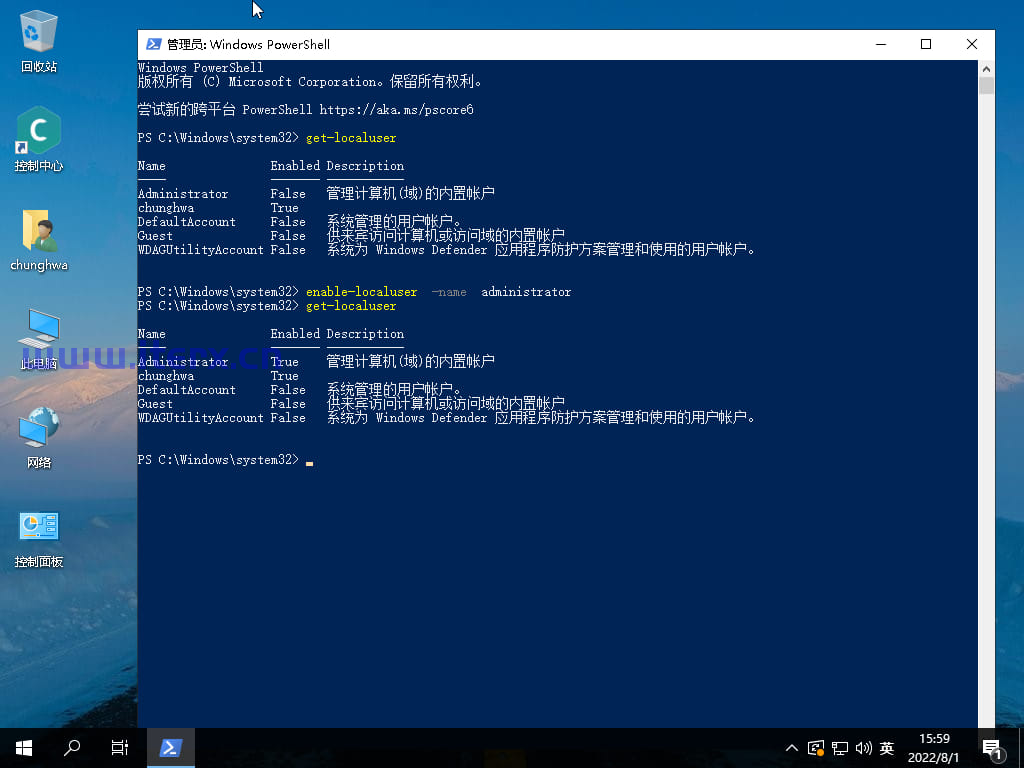1024x768 pixels.
Task: Click the security alert tray icon
Action: click(x=816, y=748)
